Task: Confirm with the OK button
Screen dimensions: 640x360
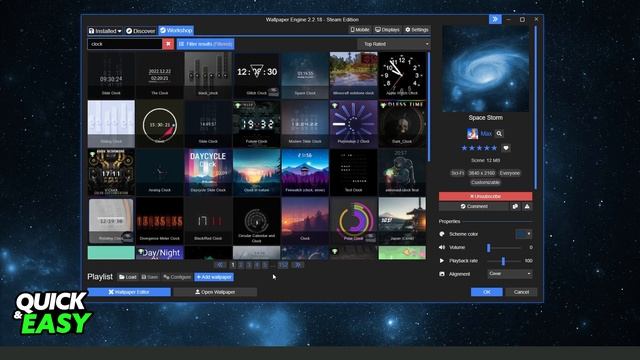Action: 487,292
